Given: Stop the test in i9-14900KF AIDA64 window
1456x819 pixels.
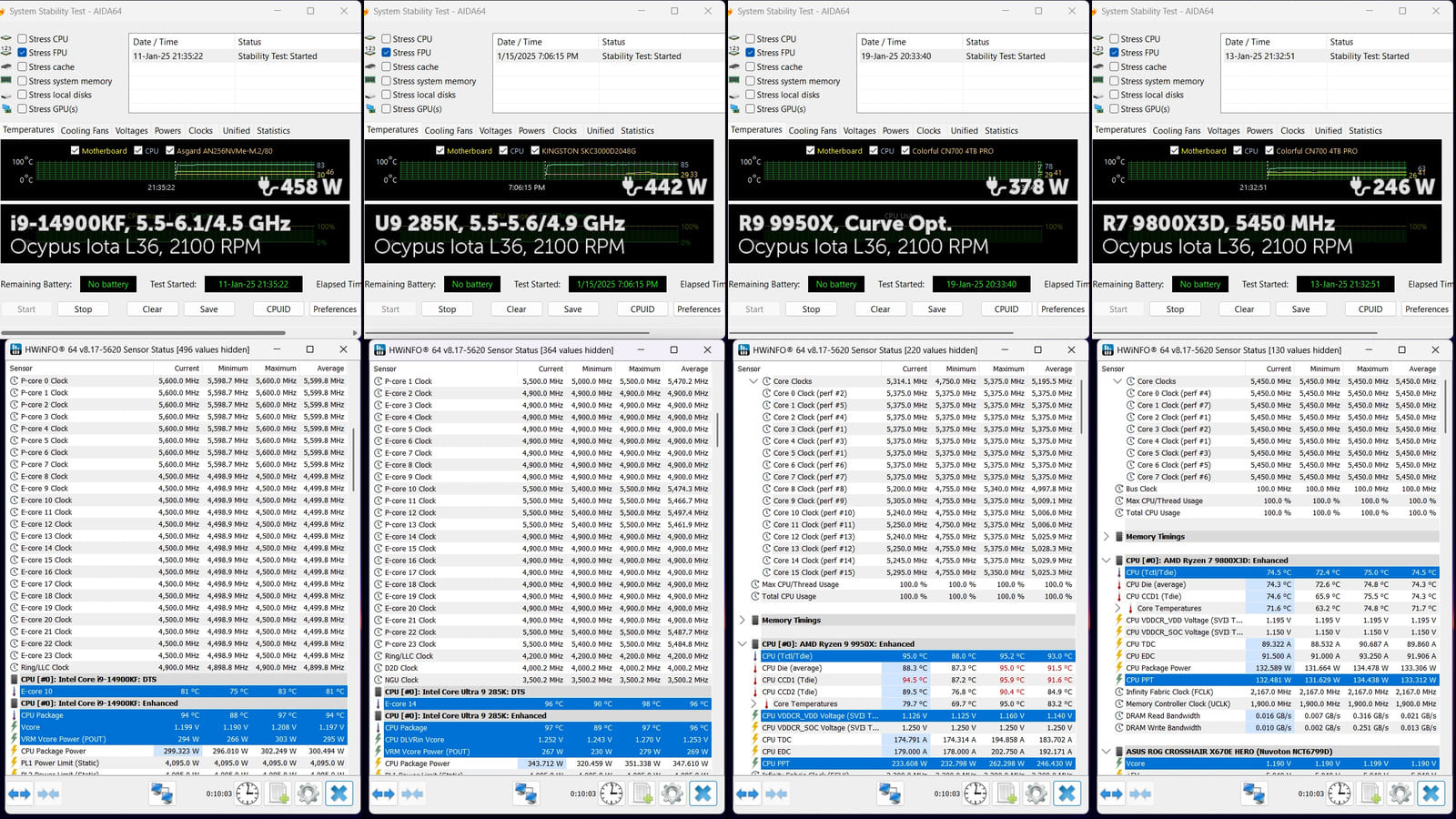Looking at the screenshot, I should [x=83, y=309].
